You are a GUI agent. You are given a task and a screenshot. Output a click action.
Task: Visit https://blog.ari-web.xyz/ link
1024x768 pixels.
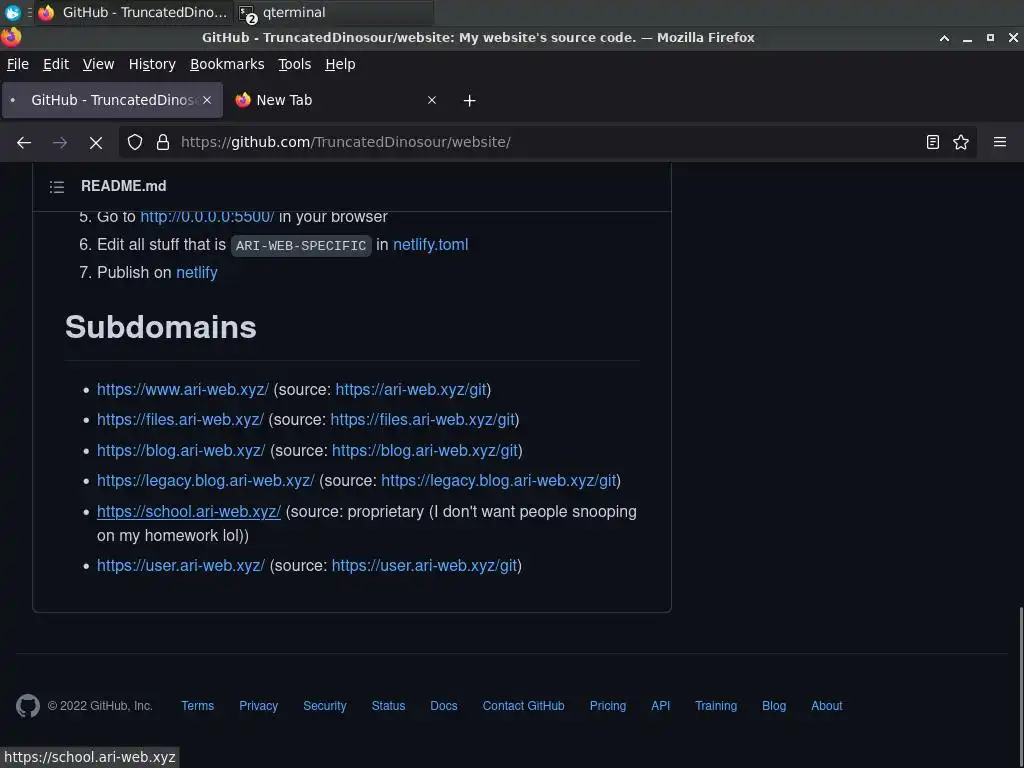point(181,451)
